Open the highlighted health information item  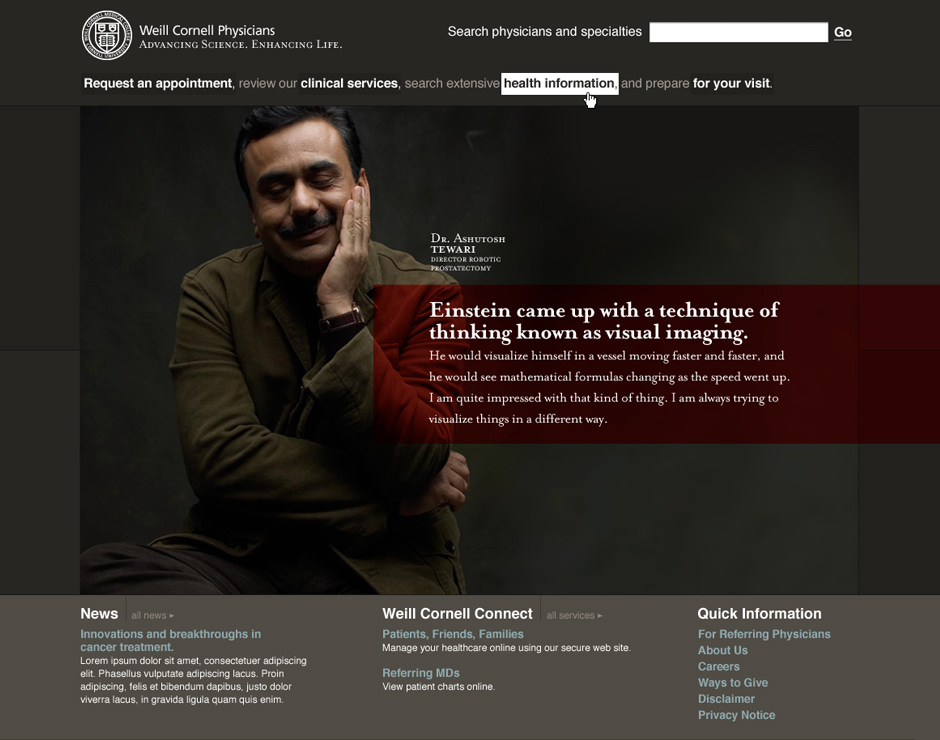click(559, 83)
